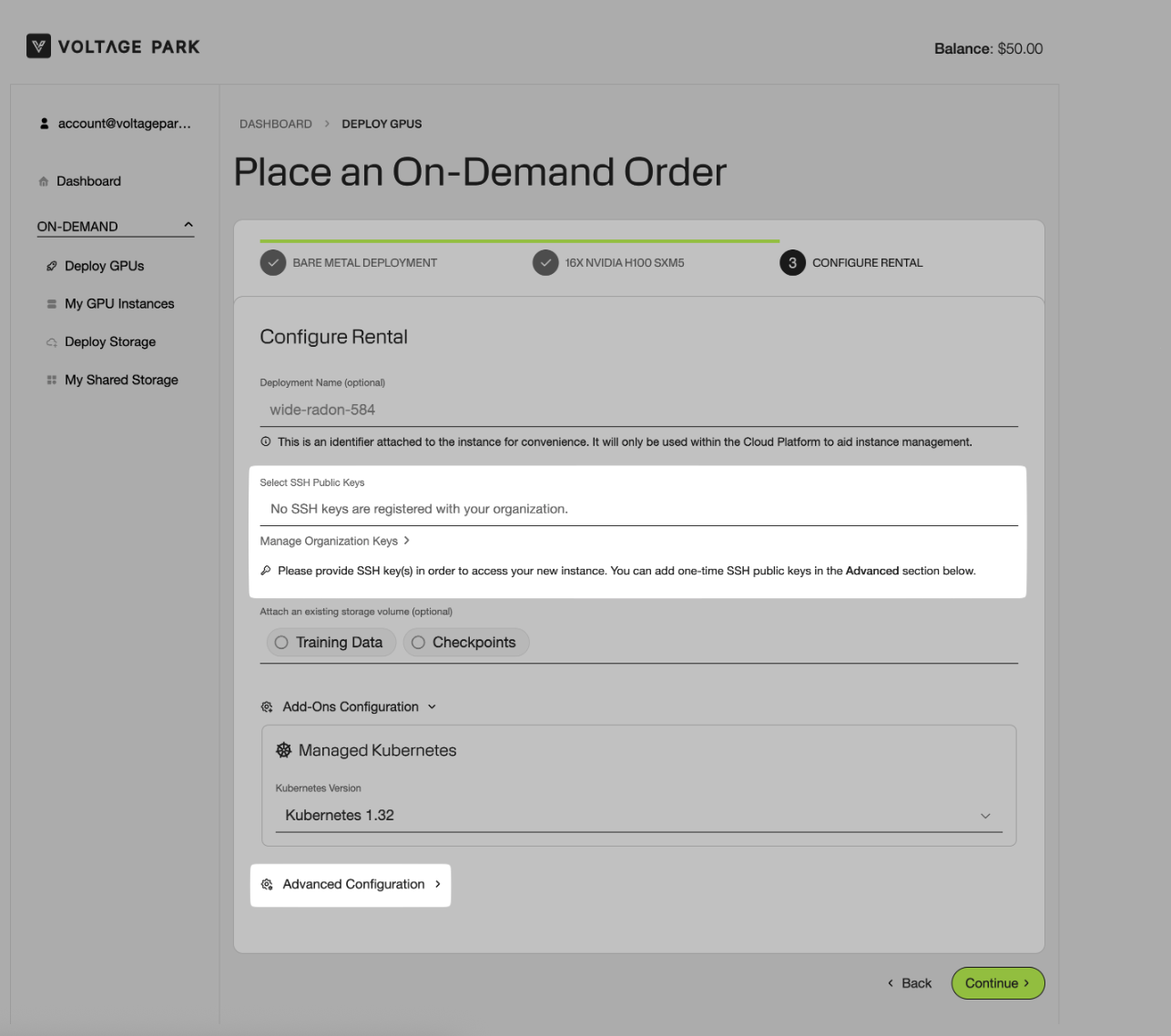Click the Back button
Viewport: 1171px width, 1036px height.
click(910, 983)
